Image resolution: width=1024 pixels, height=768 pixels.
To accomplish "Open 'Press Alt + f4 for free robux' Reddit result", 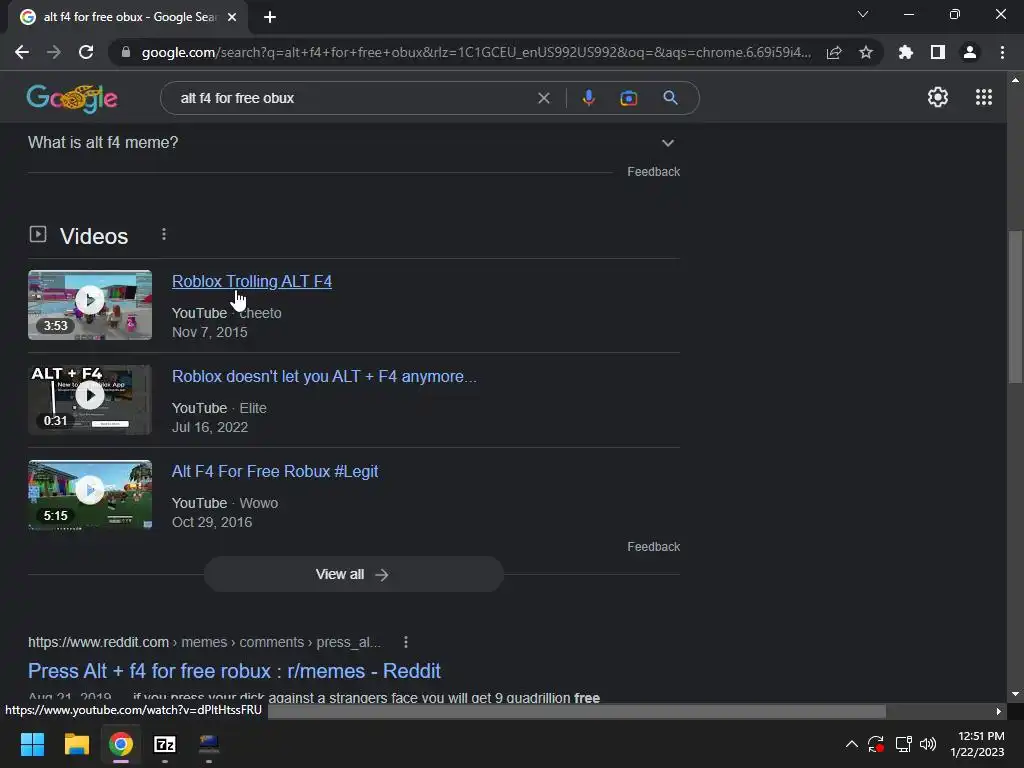I will 234,671.
